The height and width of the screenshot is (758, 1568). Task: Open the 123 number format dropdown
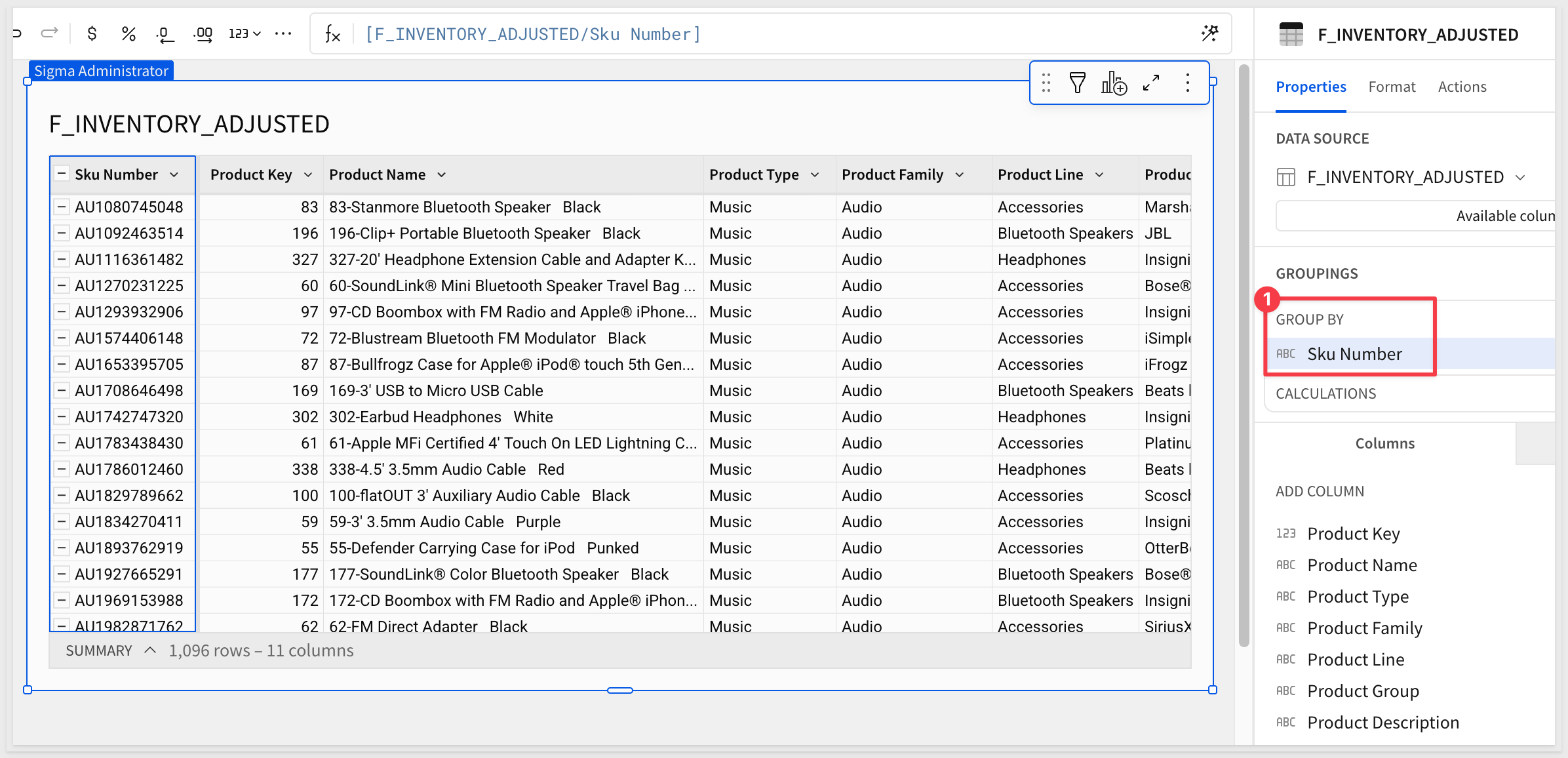pos(245,33)
